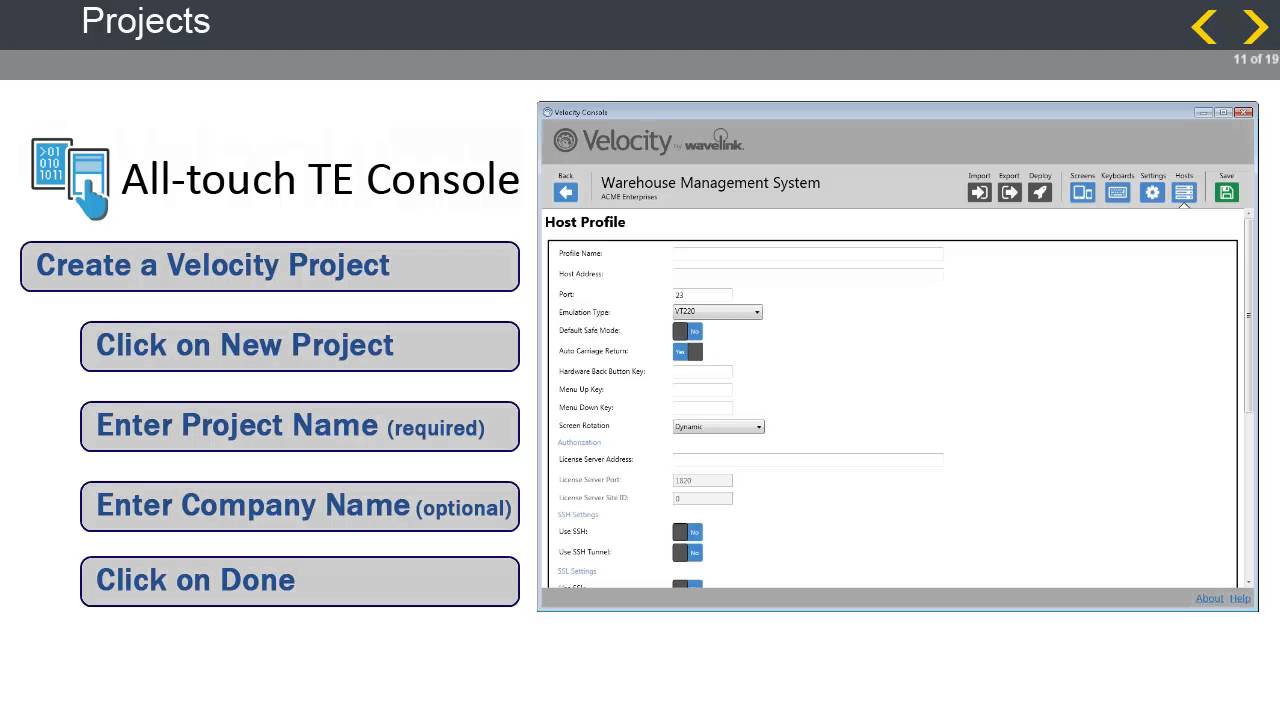Select the Click on Done step
The width and height of the screenshot is (1280, 720).
[x=300, y=581]
